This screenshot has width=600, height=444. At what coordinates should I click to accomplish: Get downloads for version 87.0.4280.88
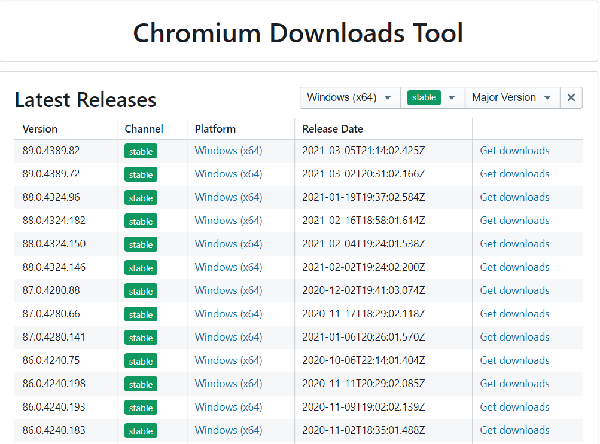coord(514,291)
